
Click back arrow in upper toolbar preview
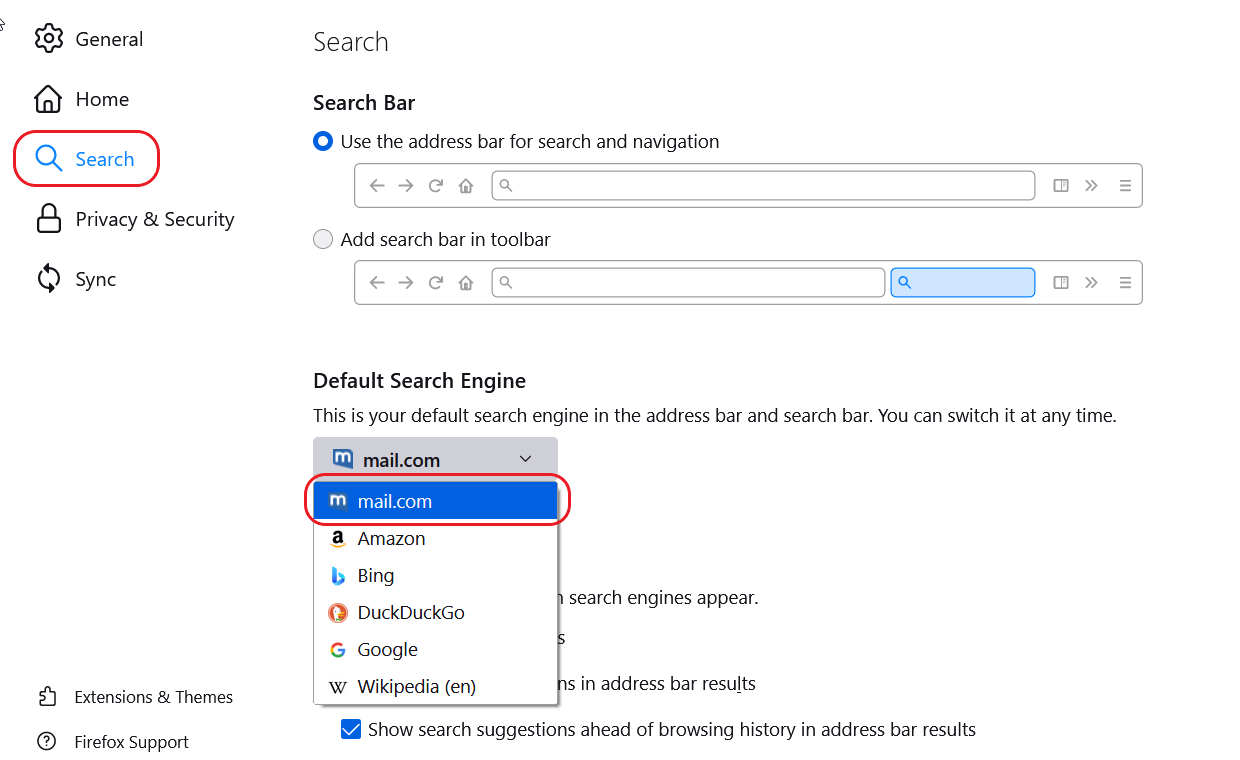[x=377, y=186]
